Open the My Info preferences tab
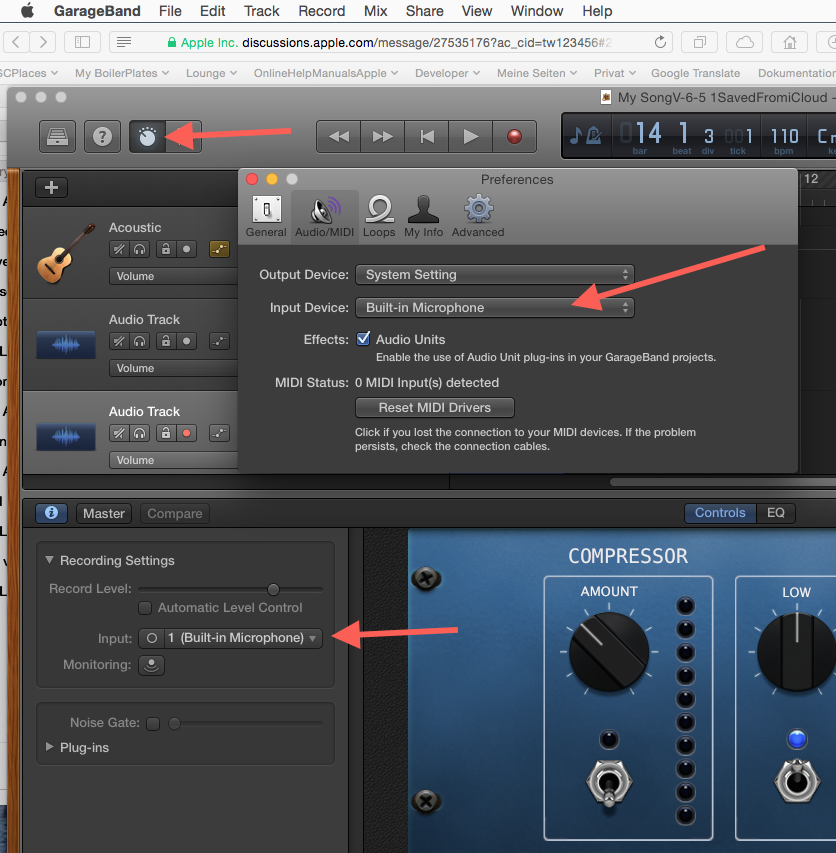The width and height of the screenshot is (836, 853). pyautogui.click(x=424, y=217)
